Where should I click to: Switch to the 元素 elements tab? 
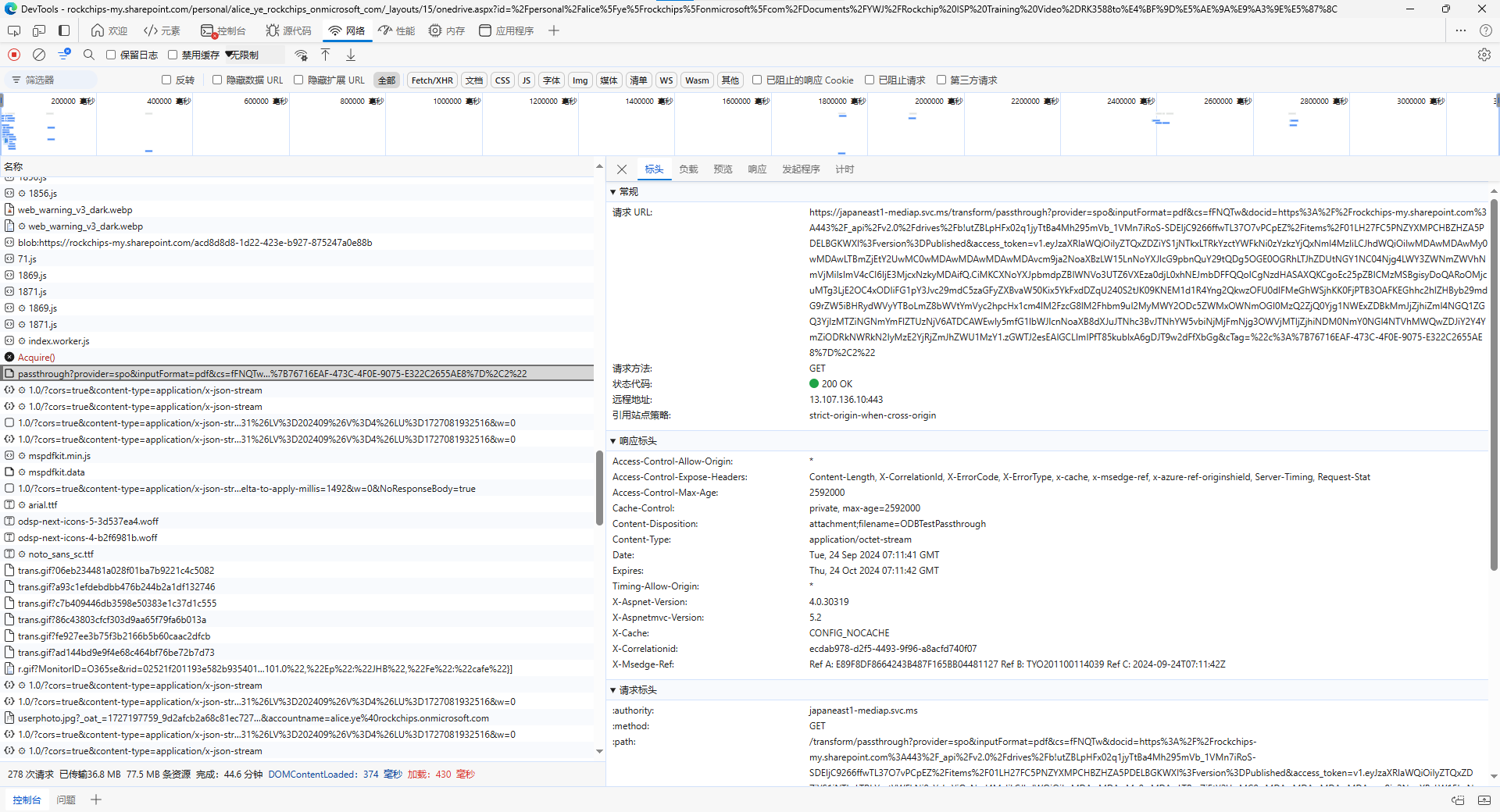(x=162, y=30)
